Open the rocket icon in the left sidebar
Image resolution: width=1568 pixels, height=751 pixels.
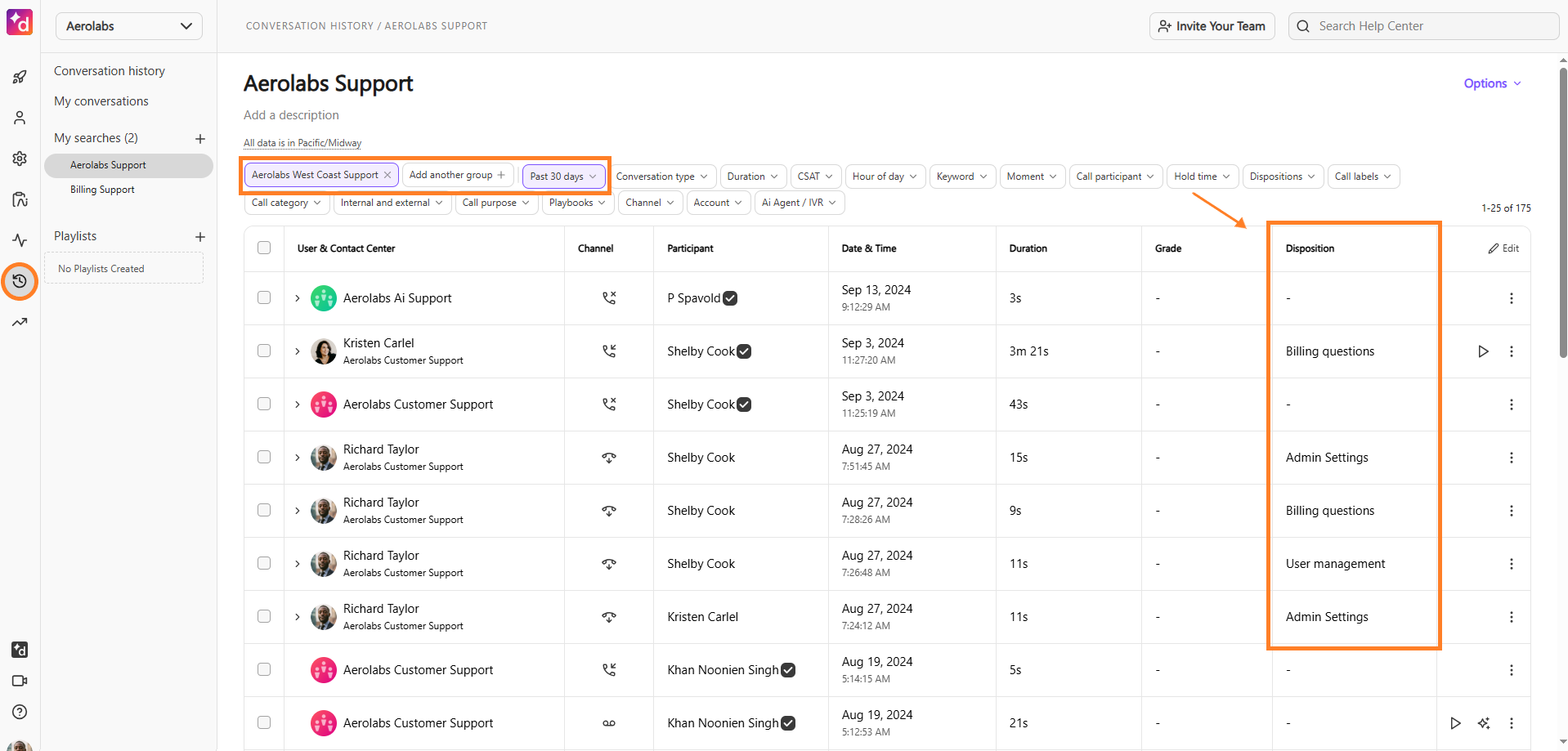pos(20,77)
